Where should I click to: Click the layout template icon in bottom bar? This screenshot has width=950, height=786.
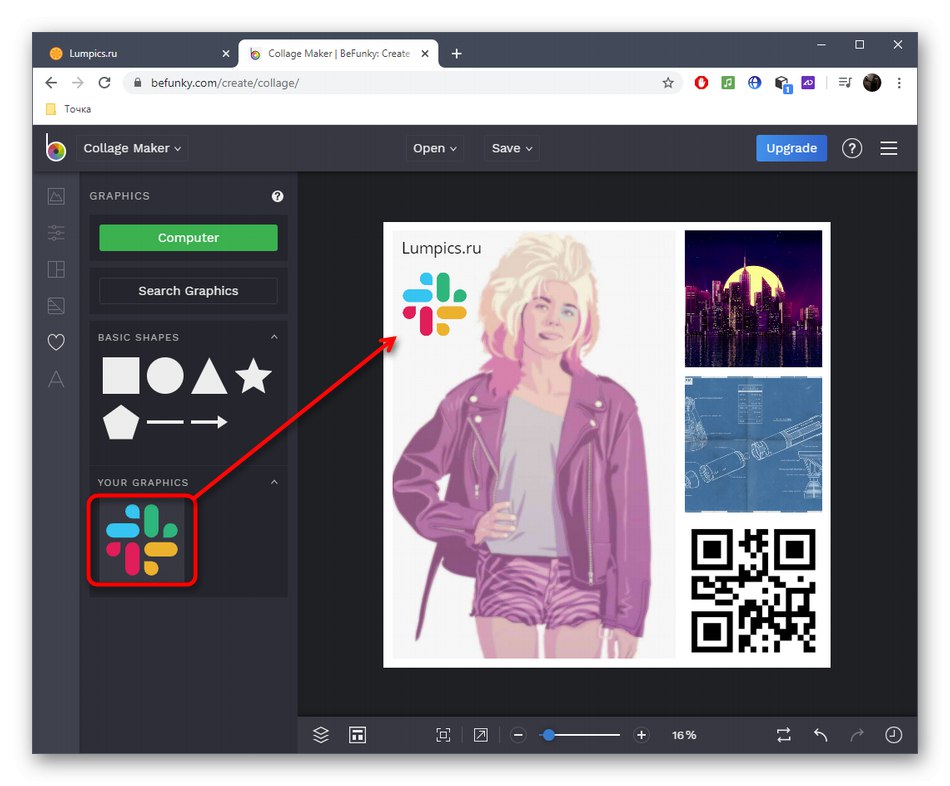[x=357, y=734]
